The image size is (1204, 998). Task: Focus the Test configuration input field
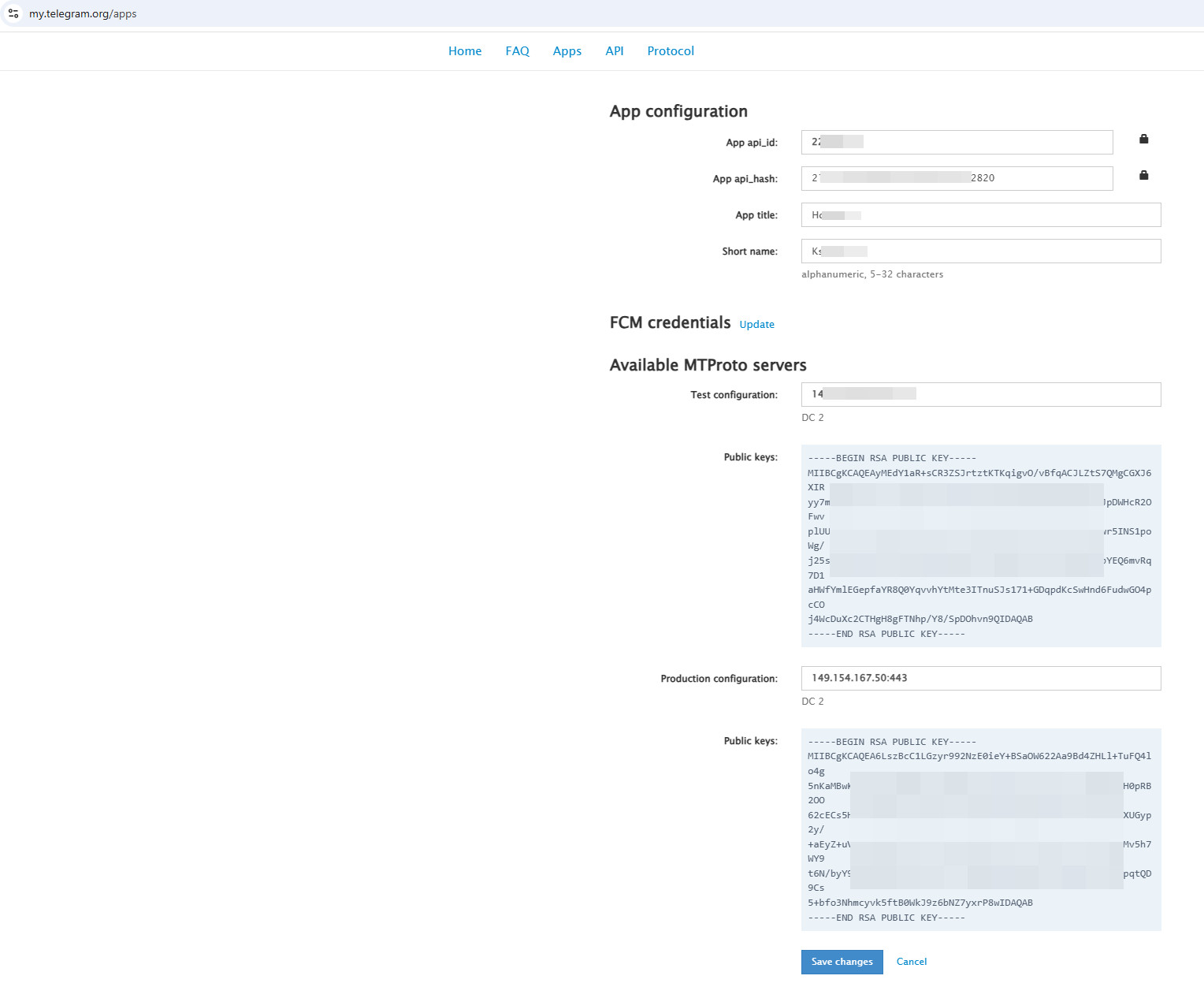(x=981, y=394)
